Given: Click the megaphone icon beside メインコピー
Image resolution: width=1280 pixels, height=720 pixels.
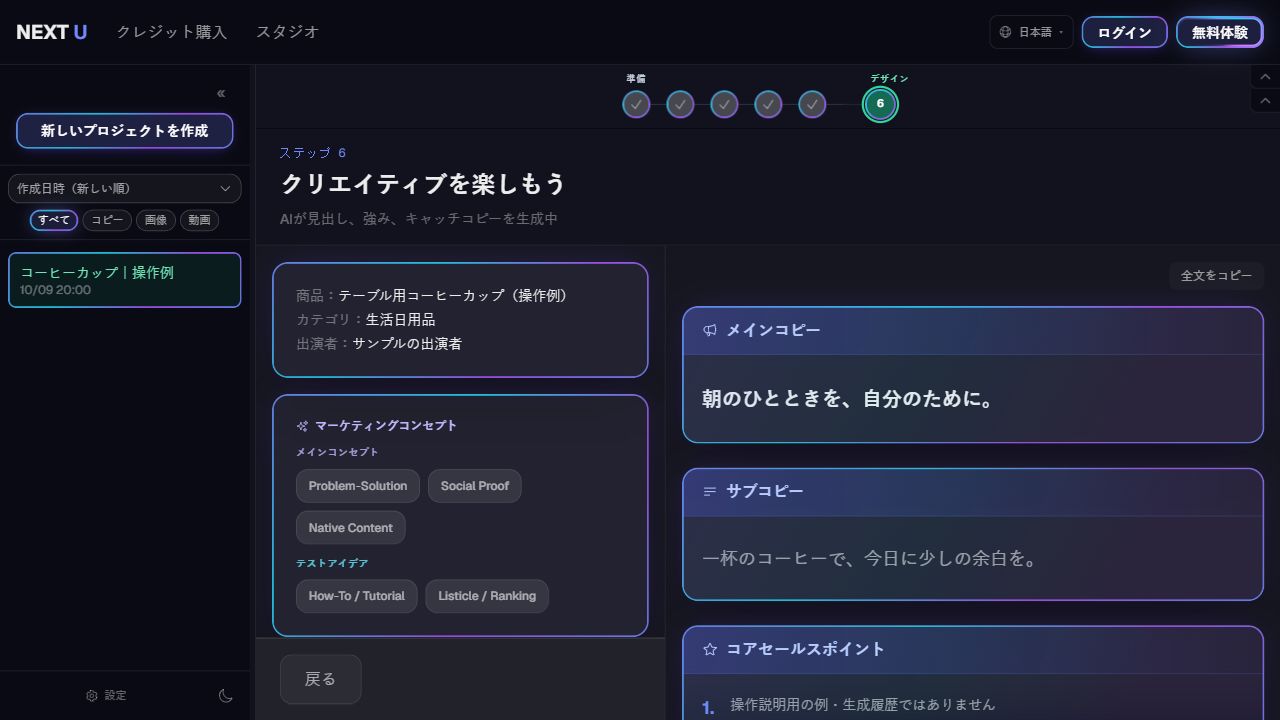Looking at the screenshot, I should (710, 330).
